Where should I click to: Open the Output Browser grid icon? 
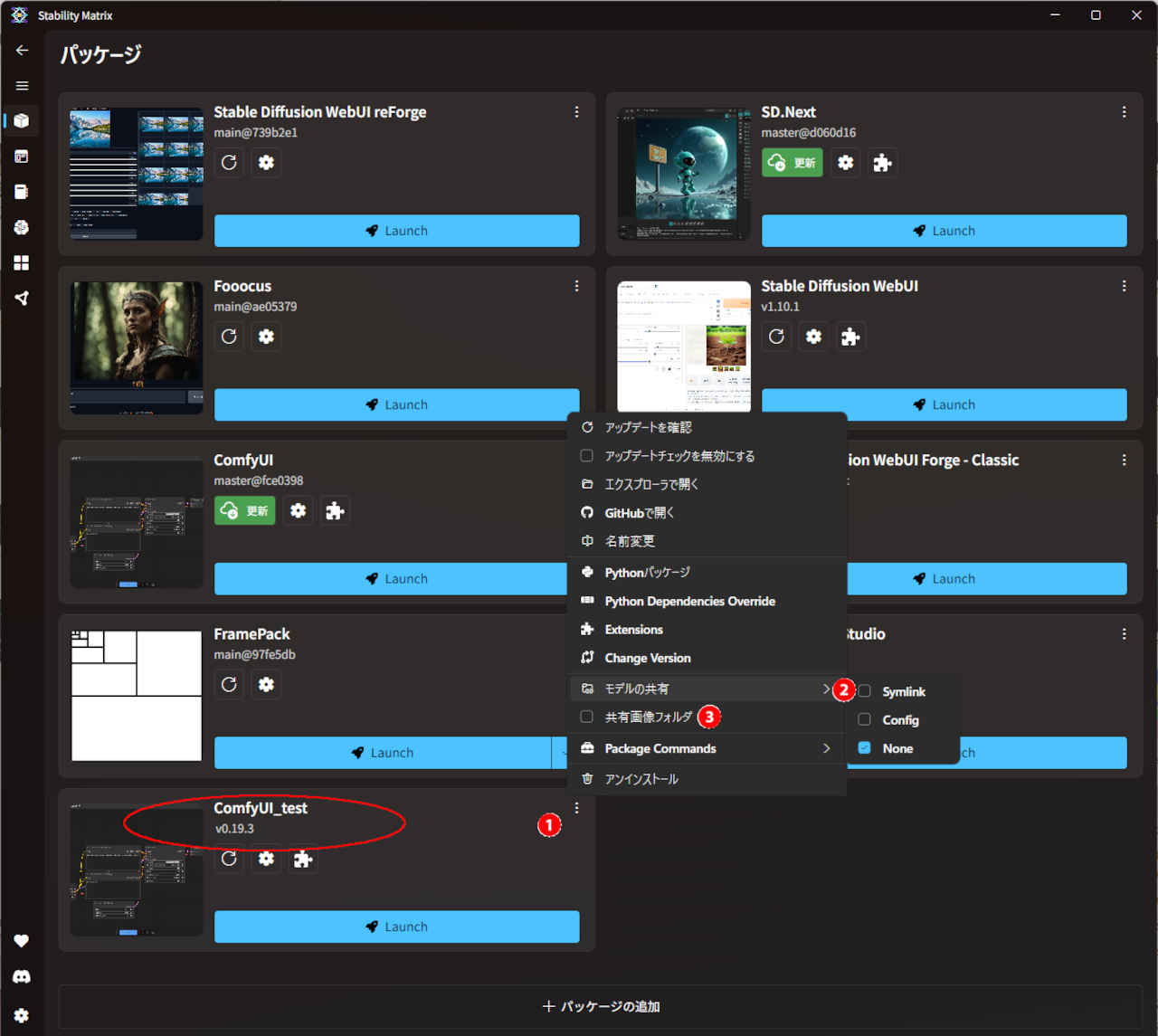tap(22, 262)
